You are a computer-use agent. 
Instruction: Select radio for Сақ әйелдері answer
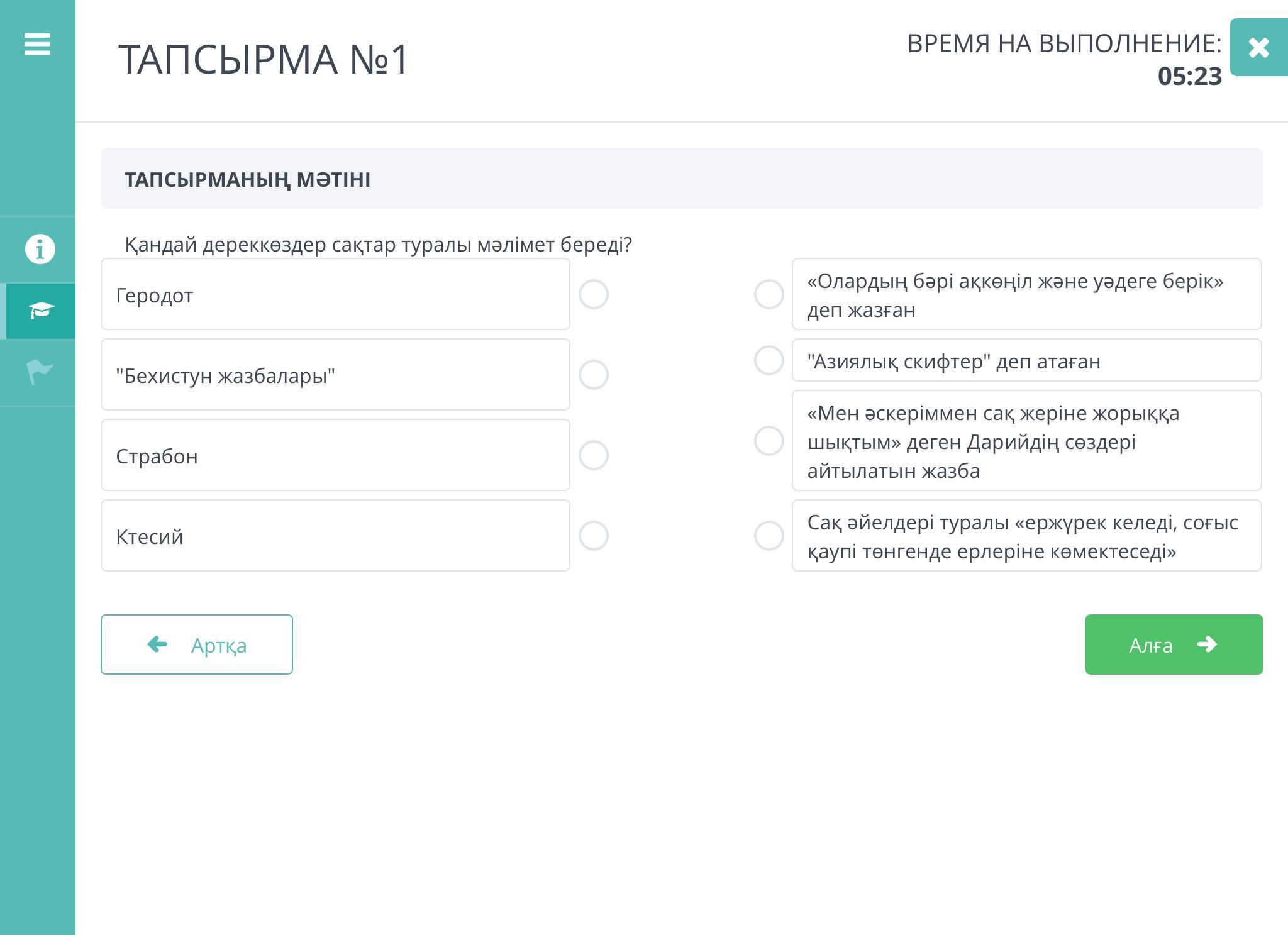pyautogui.click(x=769, y=536)
